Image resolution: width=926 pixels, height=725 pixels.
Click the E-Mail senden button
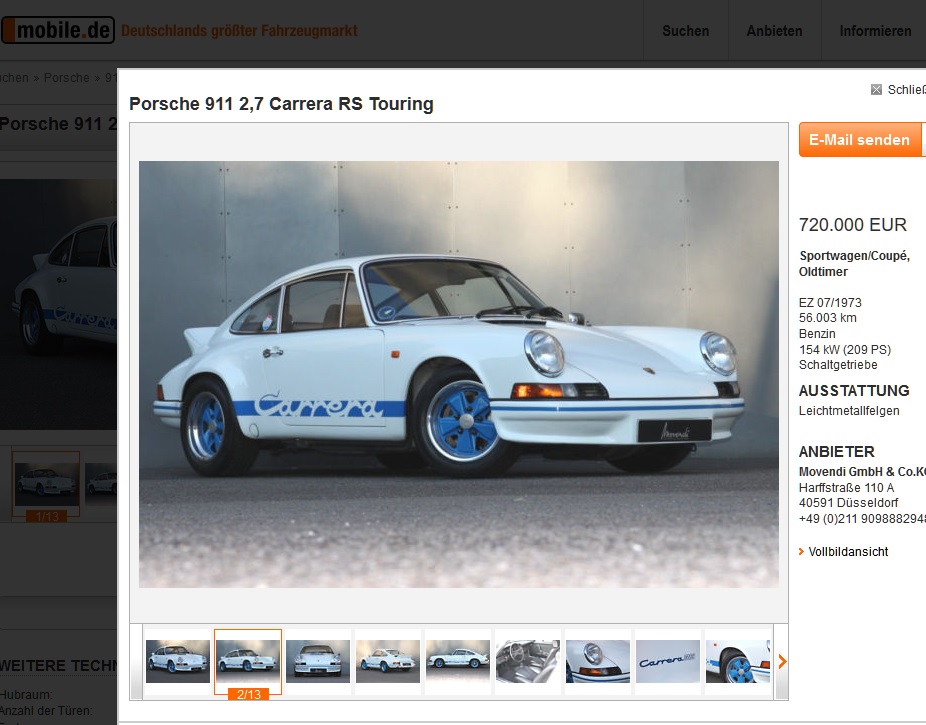pyautogui.click(x=859, y=140)
